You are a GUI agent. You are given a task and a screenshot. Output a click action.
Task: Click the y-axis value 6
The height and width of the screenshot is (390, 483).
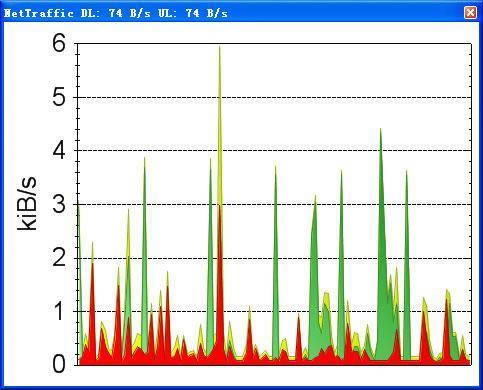pyautogui.click(x=59, y=44)
